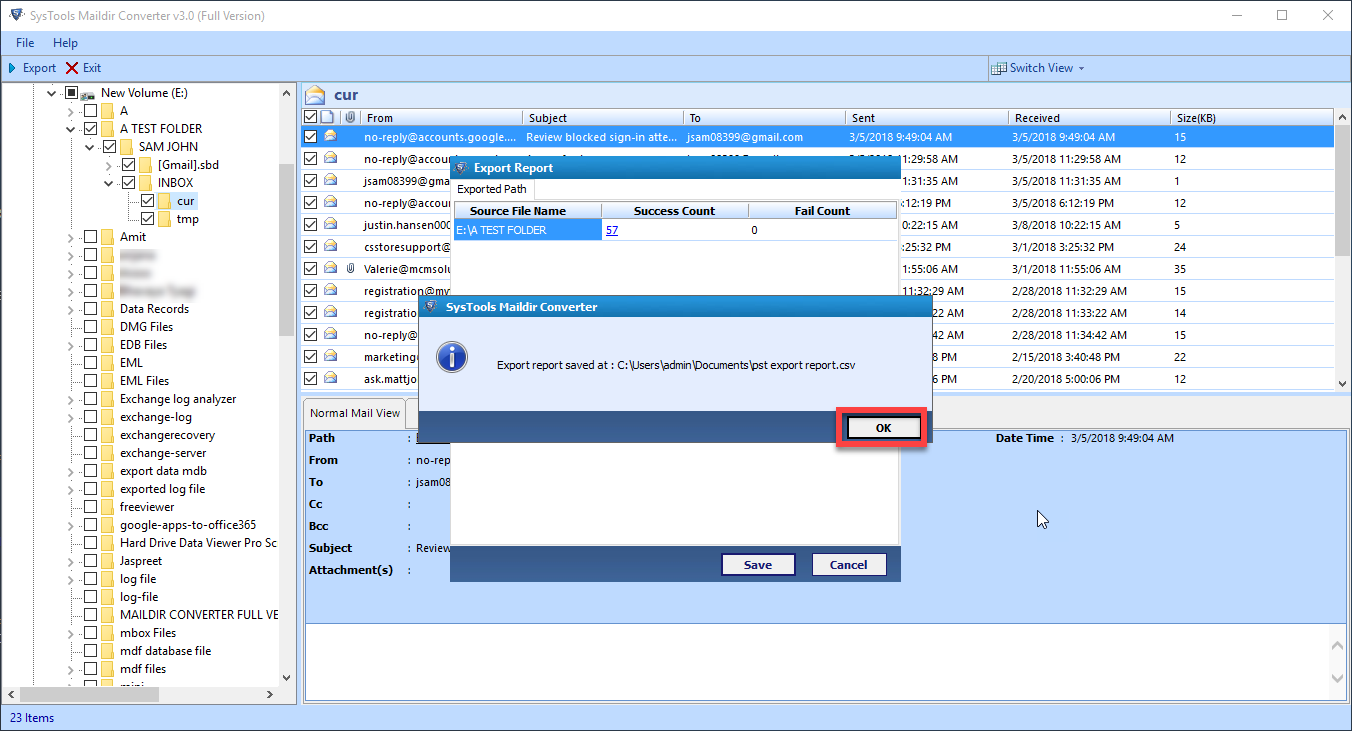Expand the [Gmail].sbd node
The height and width of the screenshot is (731, 1352).
pyautogui.click(x=109, y=165)
